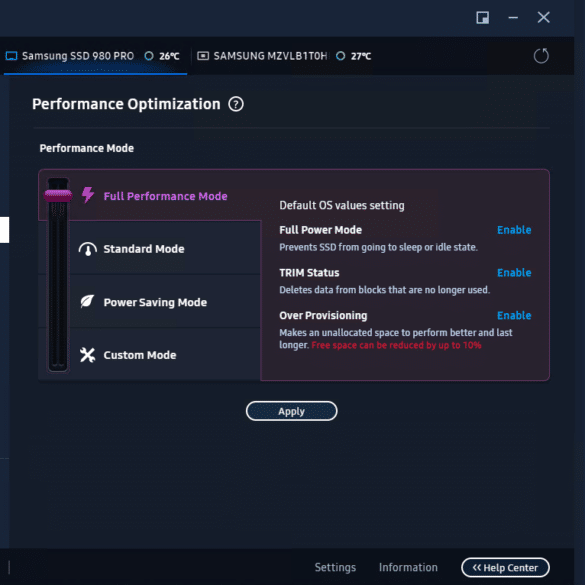Click Enable next to Full Power Mode
Screen dimensions: 585x585
click(x=514, y=230)
